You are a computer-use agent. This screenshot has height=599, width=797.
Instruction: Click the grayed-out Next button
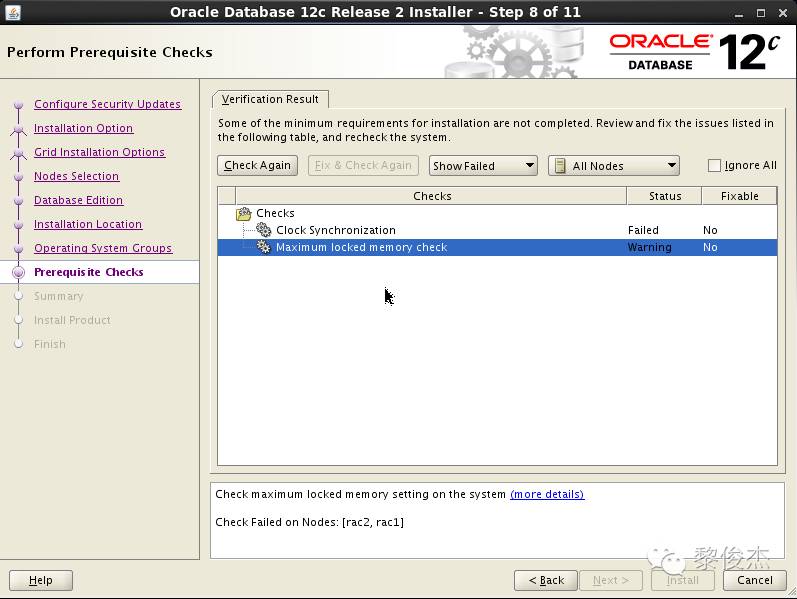pyautogui.click(x=610, y=580)
